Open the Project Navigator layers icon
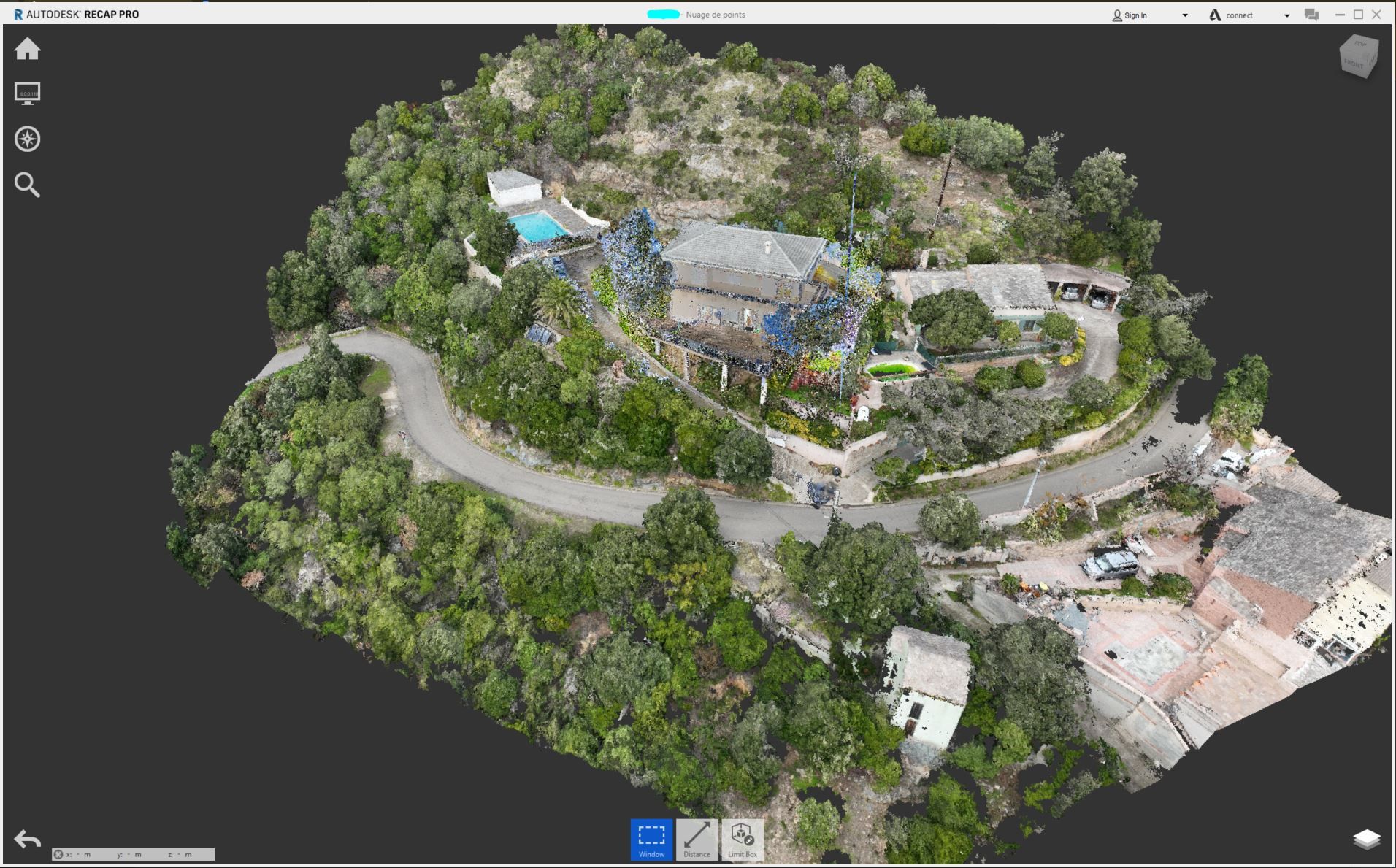Image resolution: width=1396 pixels, height=868 pixels. coord(1367,840)
